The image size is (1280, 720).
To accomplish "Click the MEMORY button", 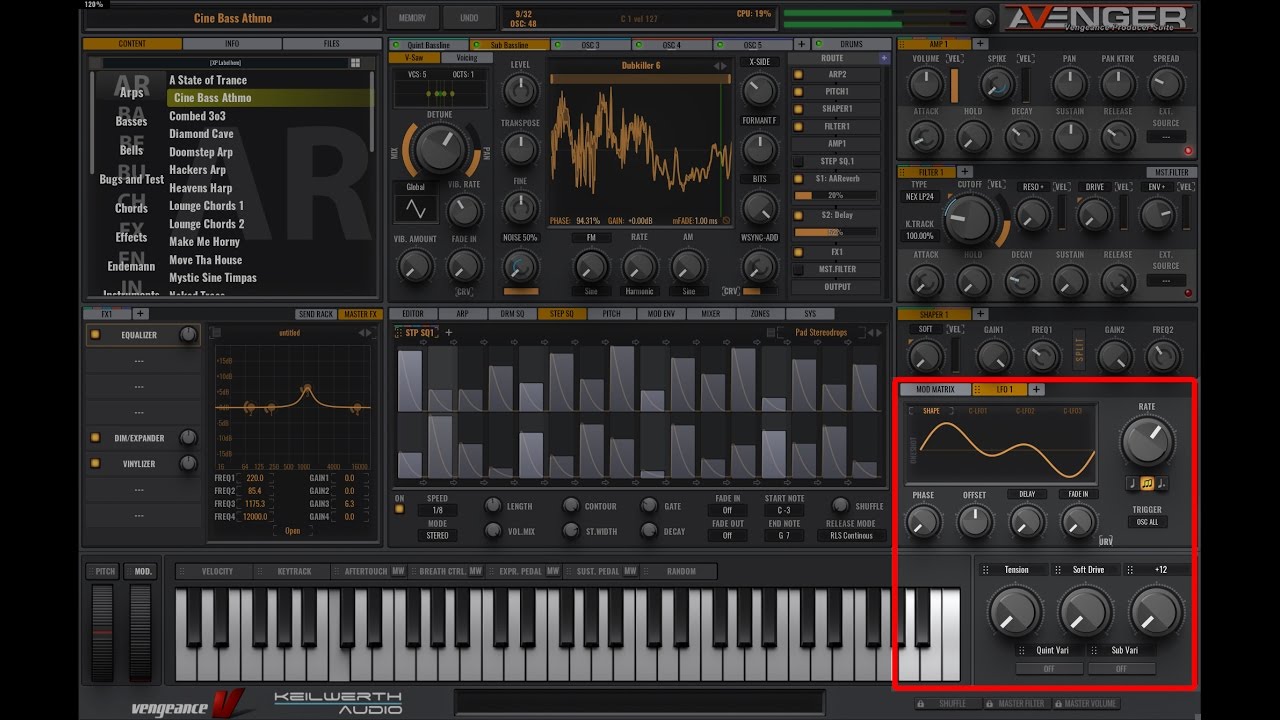I will coord(412,18).
